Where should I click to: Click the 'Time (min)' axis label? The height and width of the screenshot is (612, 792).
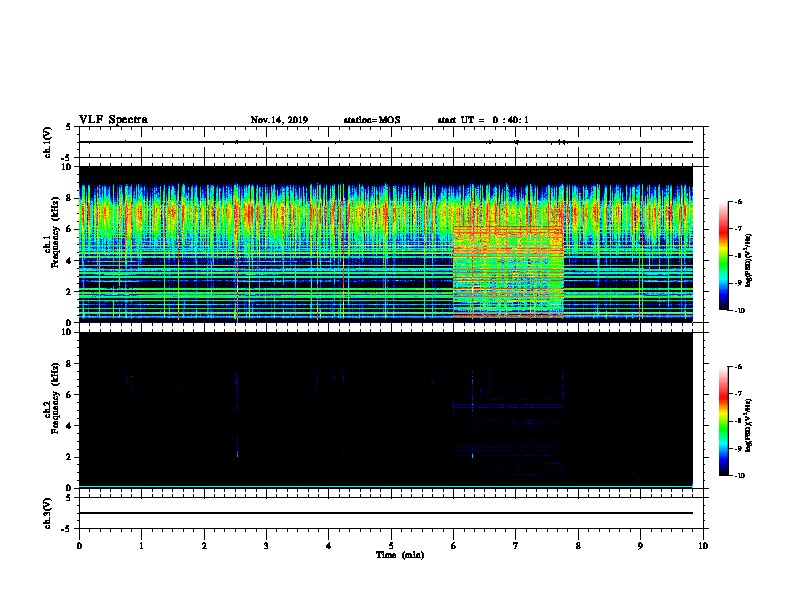click(x=400, y=555)
